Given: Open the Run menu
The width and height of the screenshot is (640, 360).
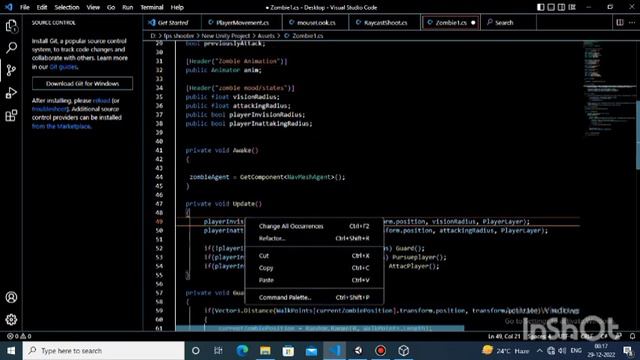Looking at the screenshot, I should click(x=128, y=7).
